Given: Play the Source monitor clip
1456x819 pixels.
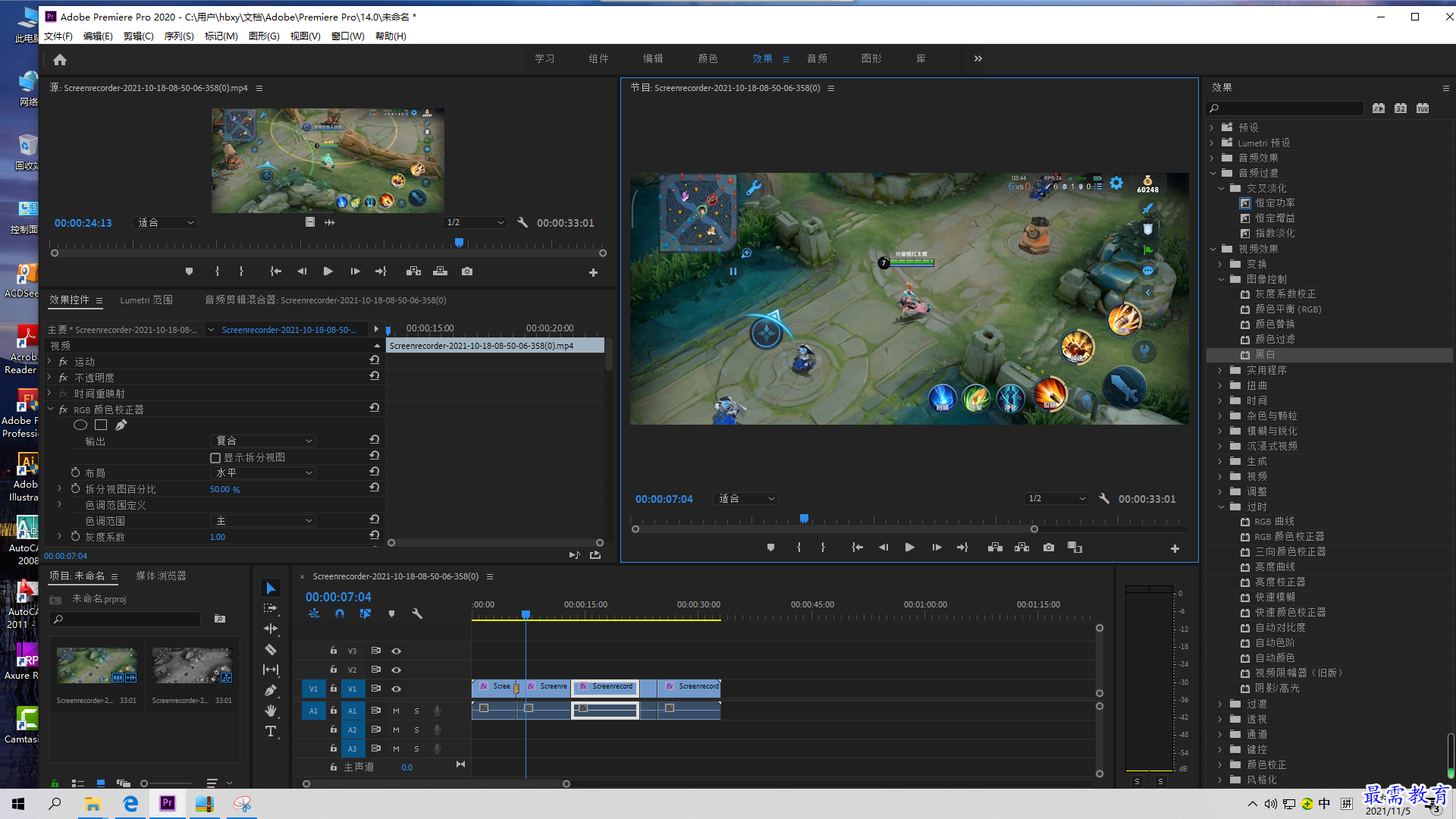Looking at the screenshot, I should [328, 271].
